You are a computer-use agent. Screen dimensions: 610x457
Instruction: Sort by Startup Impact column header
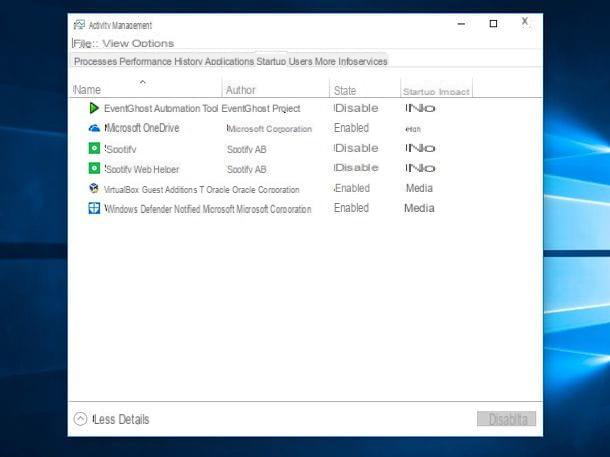click(436, 92)
